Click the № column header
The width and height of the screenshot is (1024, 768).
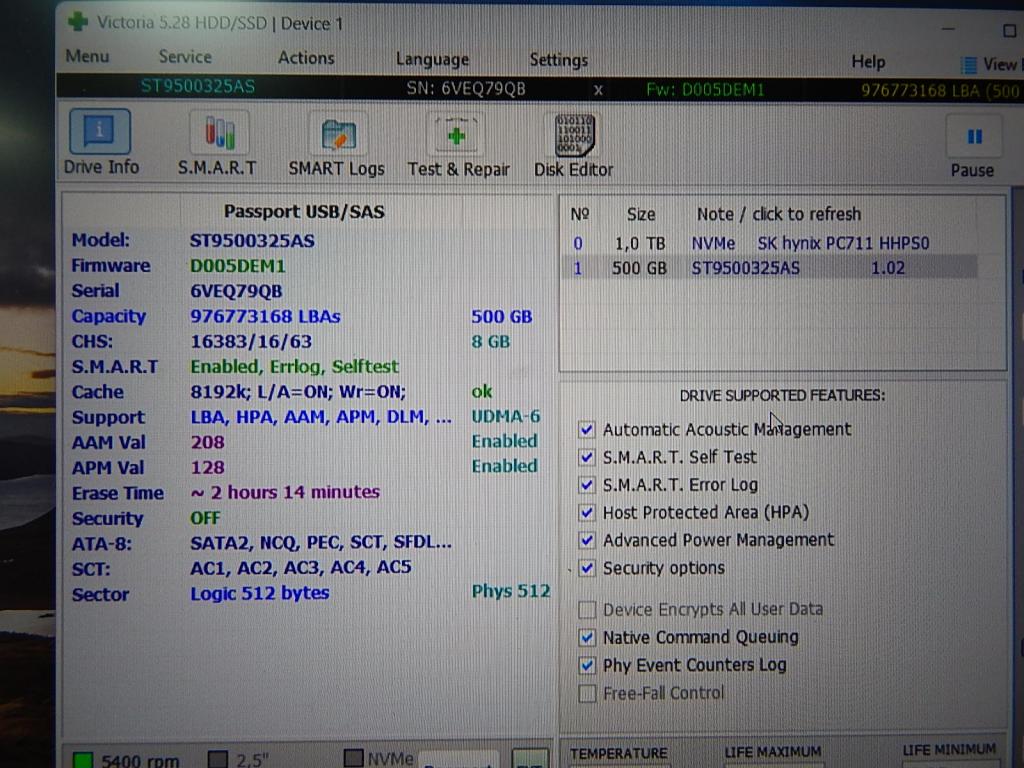point(579,214)
